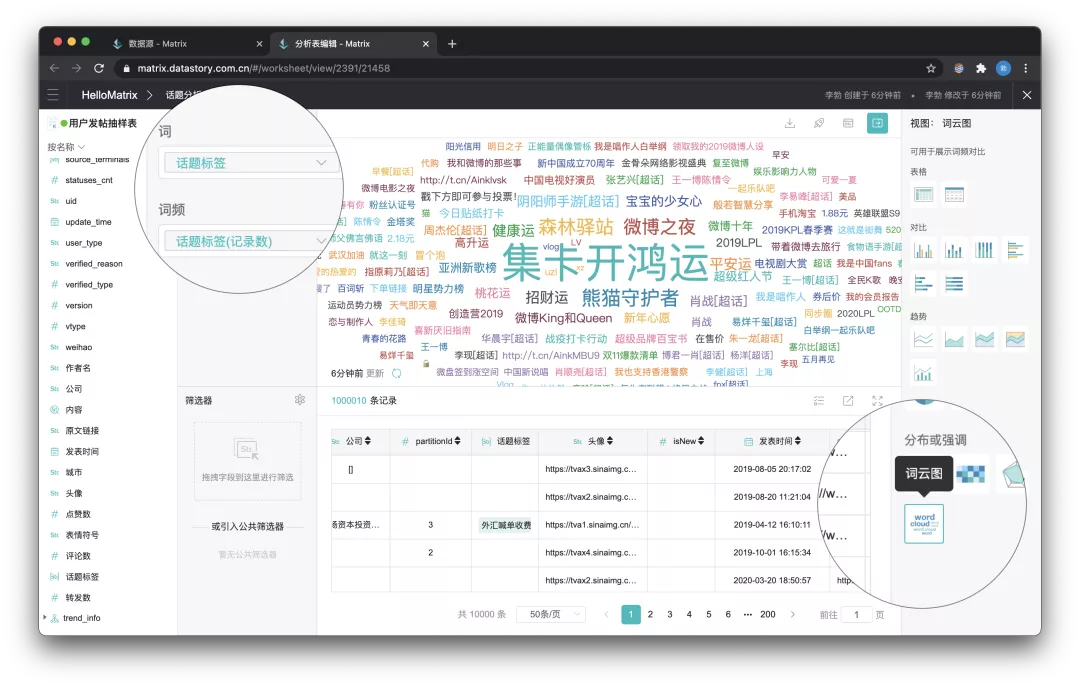Toggle the teal chart-panel collapse button
The image size is (1080, 687).
click(877, 123)
